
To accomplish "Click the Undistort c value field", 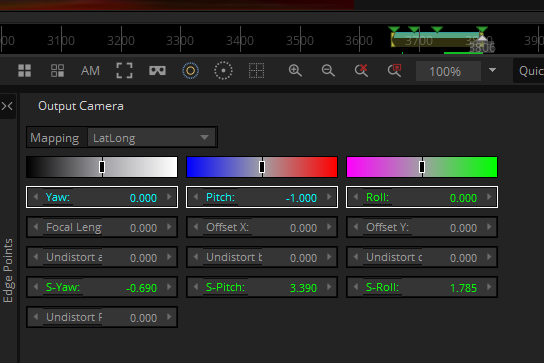I will click(x=422, y=257).
